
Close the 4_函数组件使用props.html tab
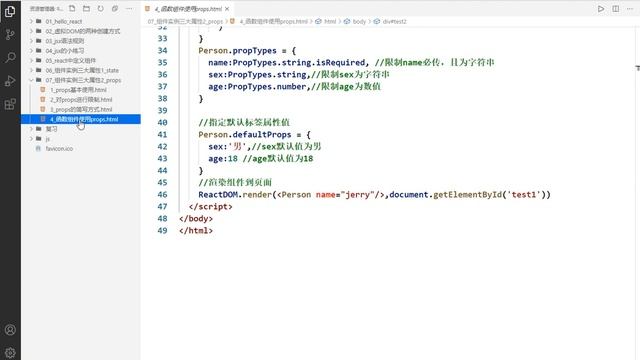click(227, 9)
